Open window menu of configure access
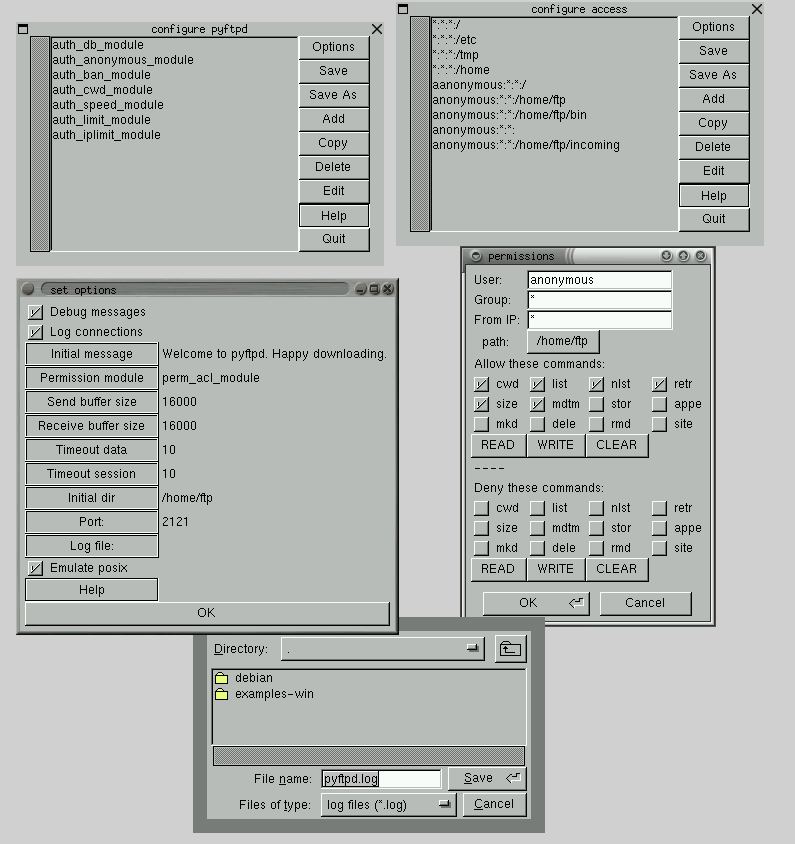 (403, 9)
